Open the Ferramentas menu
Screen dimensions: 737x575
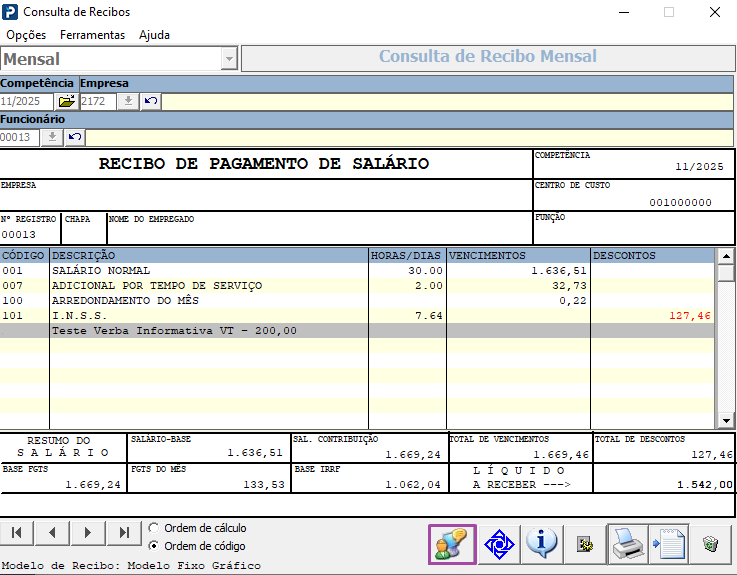coord(92,35)
